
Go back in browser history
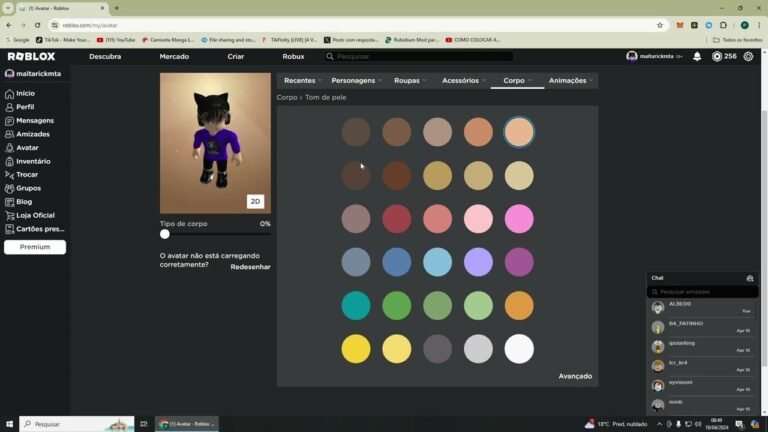click(x=9, y=25)
